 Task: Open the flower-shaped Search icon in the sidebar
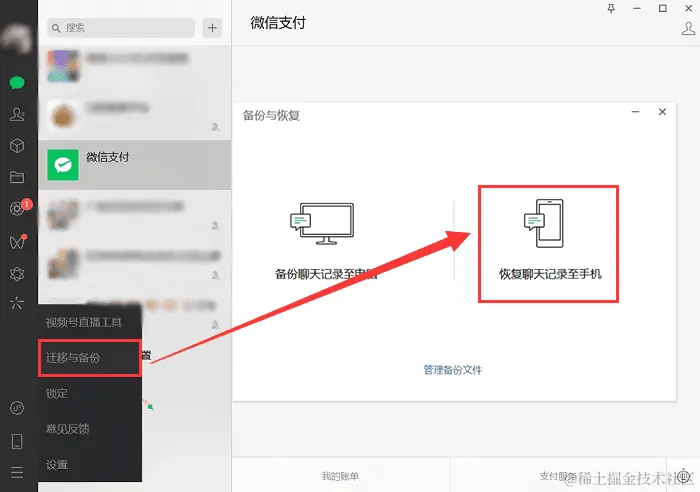point(17,274)
